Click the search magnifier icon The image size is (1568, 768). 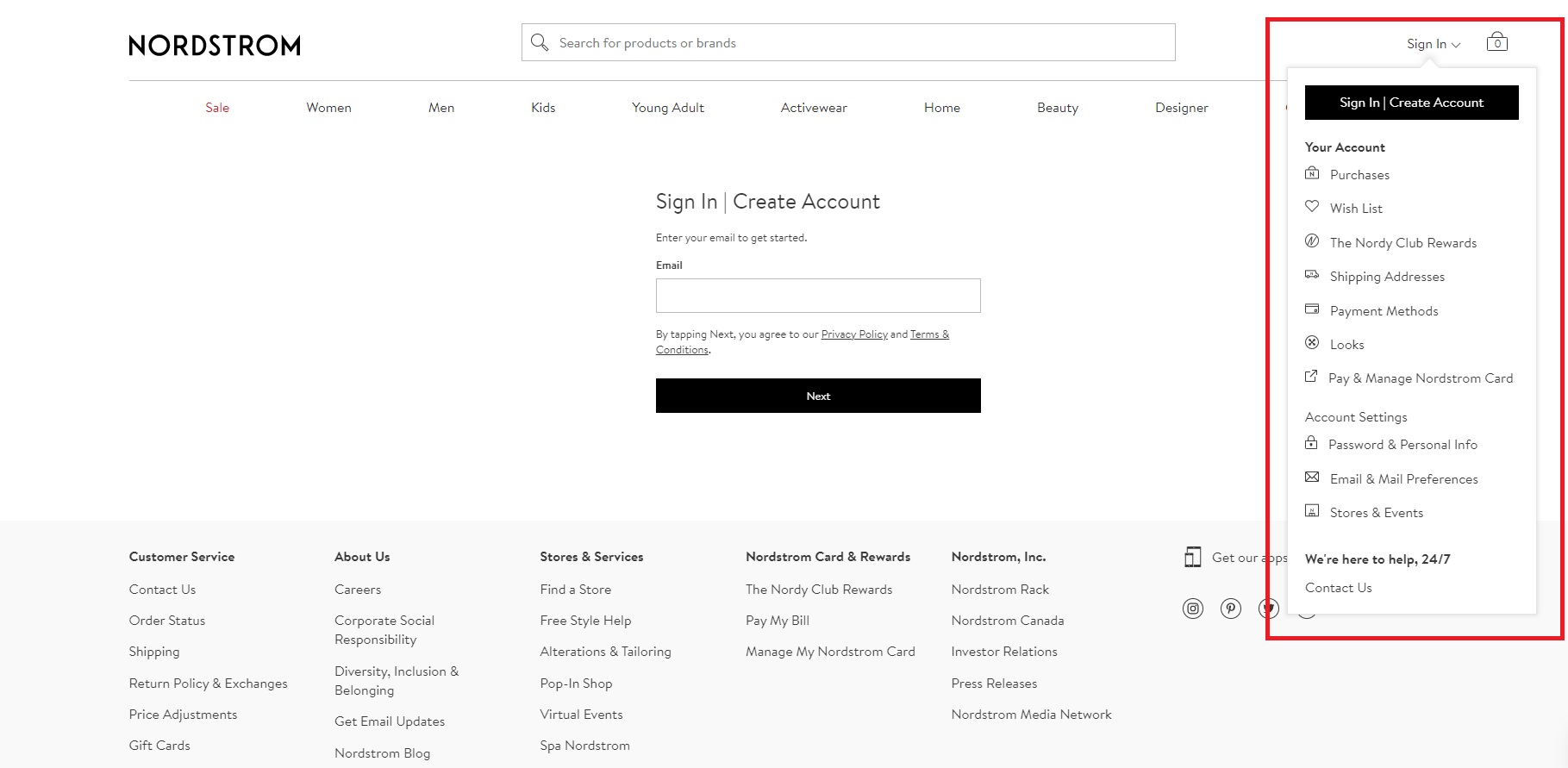tap(540, 42)
